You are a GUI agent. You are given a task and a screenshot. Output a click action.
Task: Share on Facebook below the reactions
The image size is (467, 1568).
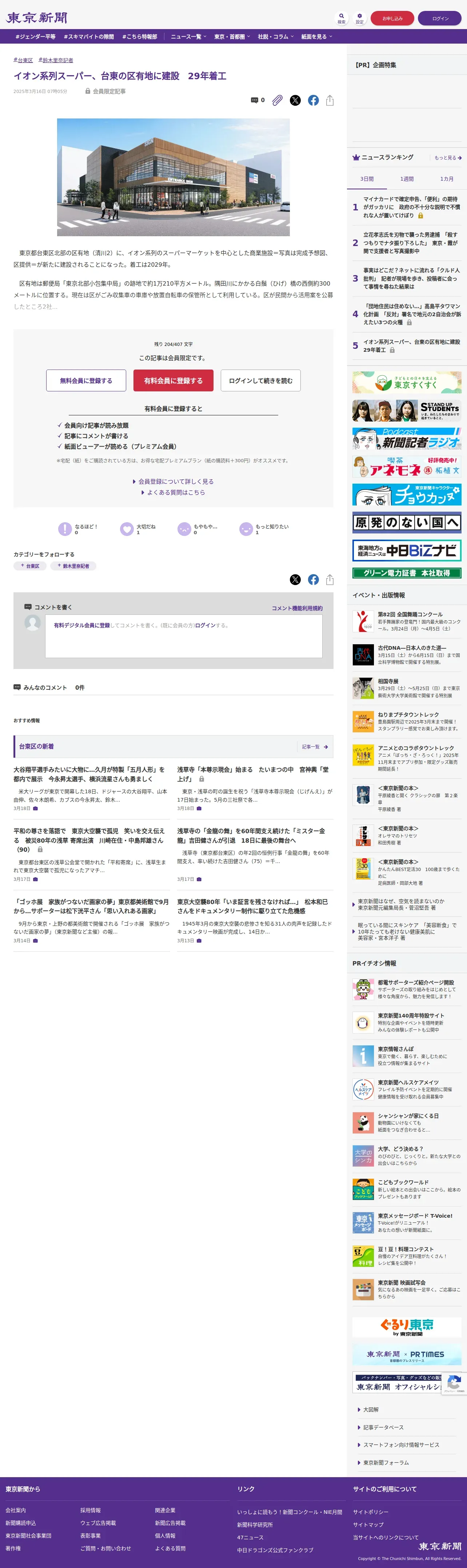click(313, 580)
